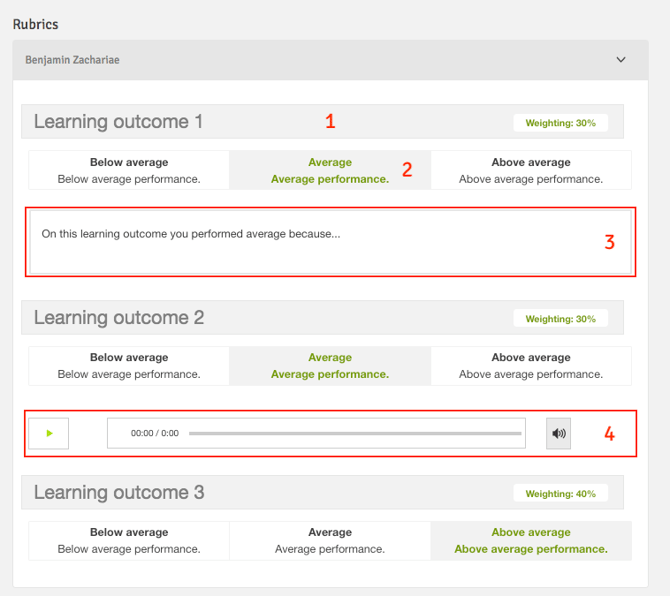The width and height of the screenshot is (670, 596).
Task: Click the Weighting: 40% badge of outcome 3
Action: (560, 493)
